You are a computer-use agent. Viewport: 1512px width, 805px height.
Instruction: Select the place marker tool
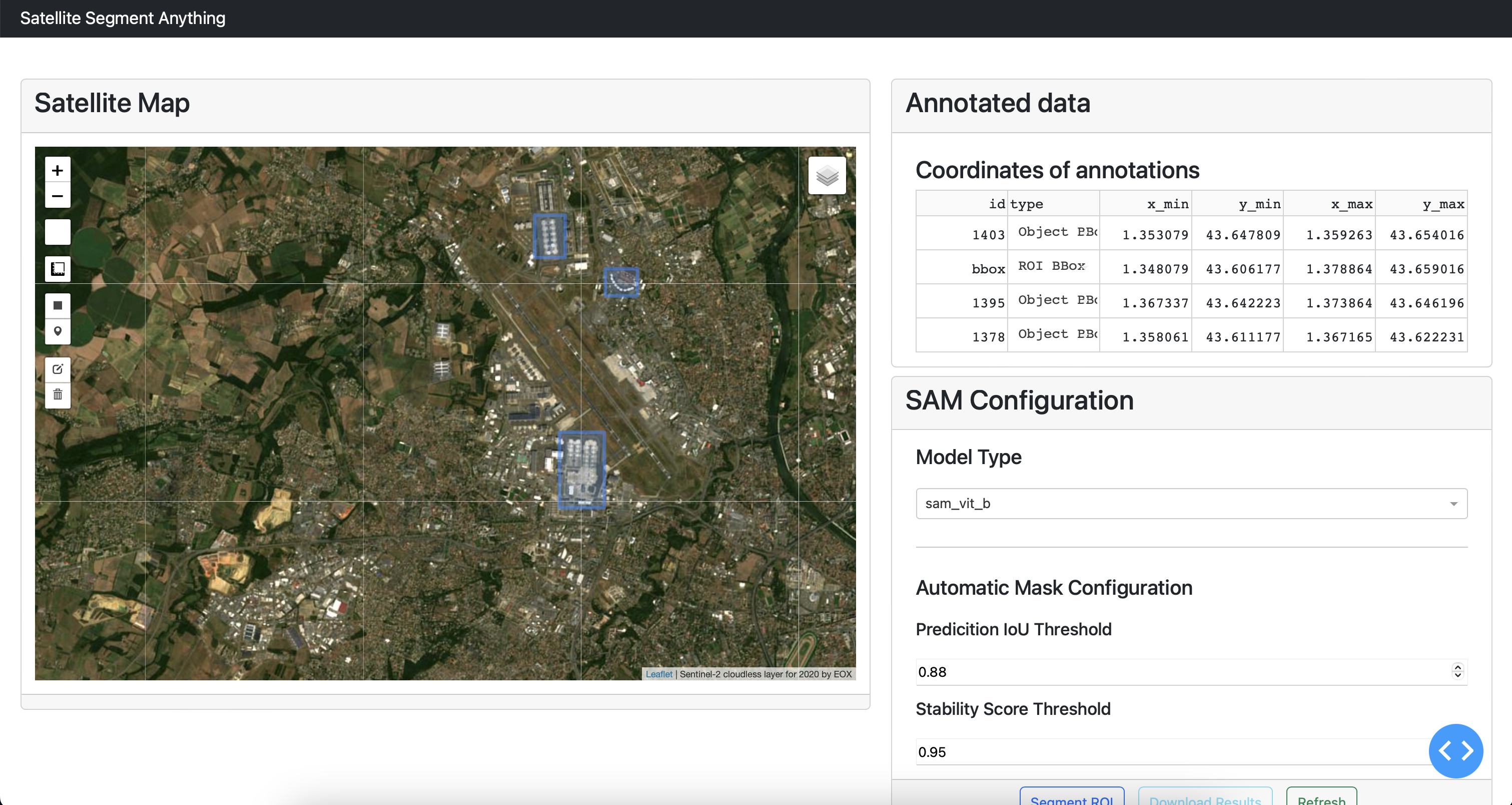click(x=58, y=331)
